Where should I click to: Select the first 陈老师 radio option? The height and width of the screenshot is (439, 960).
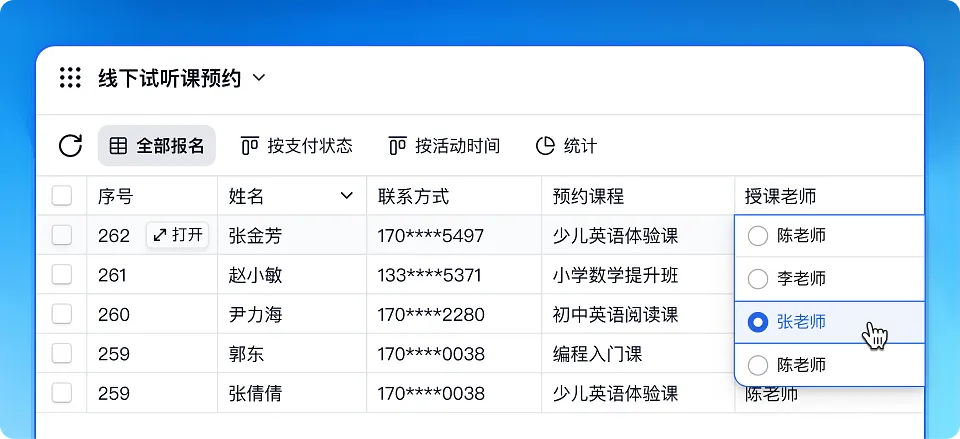coord(758,236)
